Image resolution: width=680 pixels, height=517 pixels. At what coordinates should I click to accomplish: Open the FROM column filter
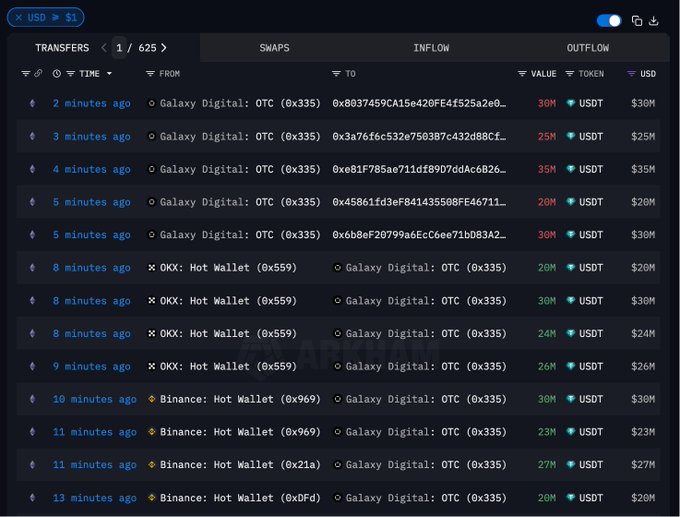tap(150, 74)
